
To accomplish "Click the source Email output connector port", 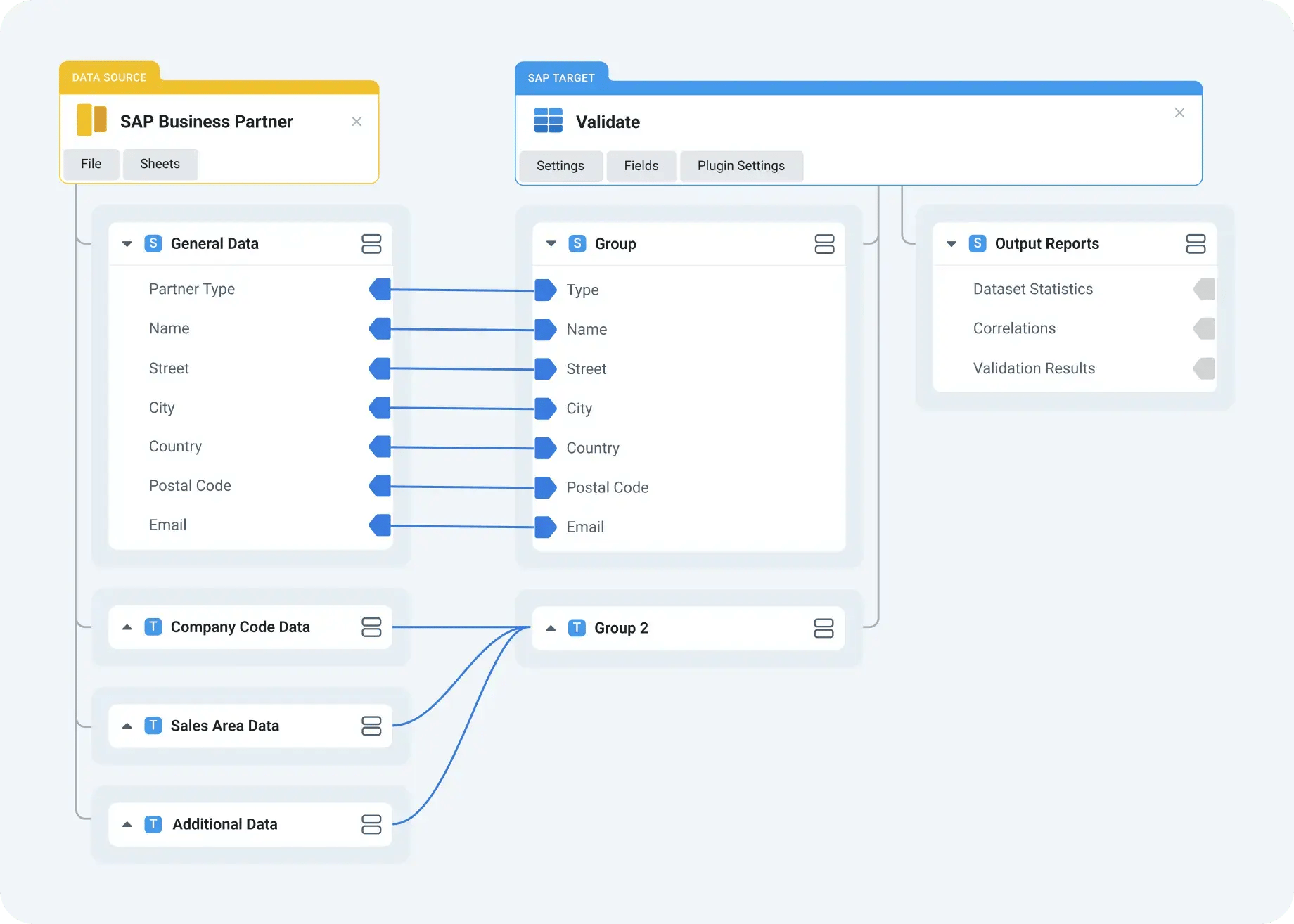I will point(380,525).
